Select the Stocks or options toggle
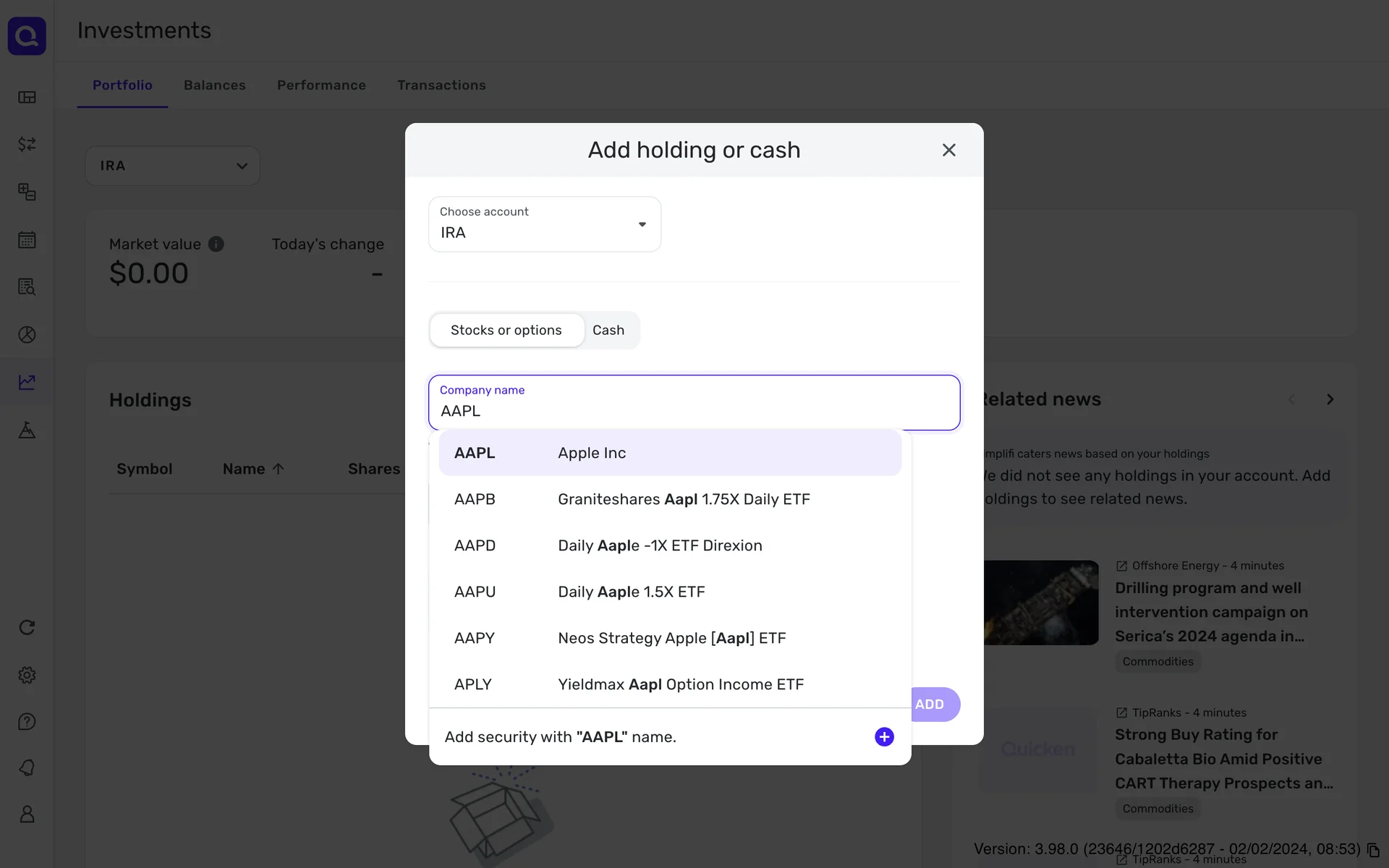 coord(506,330)
